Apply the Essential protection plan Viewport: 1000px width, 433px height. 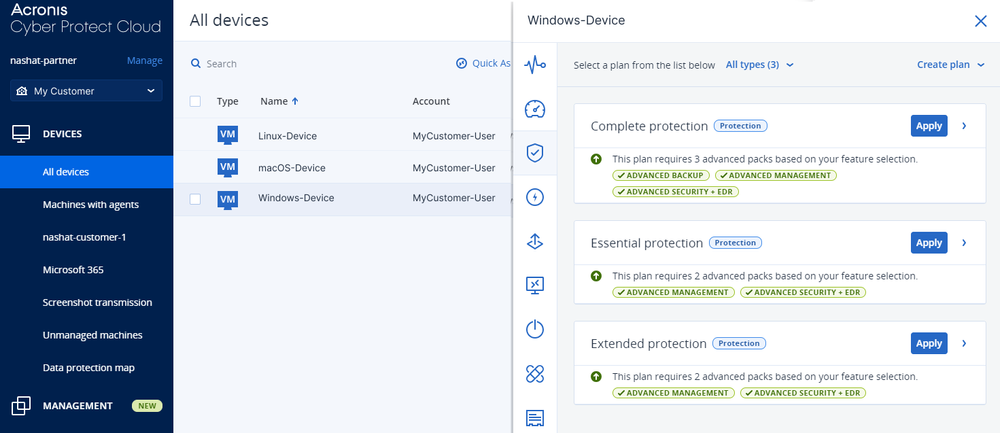(x=929, y=242)
